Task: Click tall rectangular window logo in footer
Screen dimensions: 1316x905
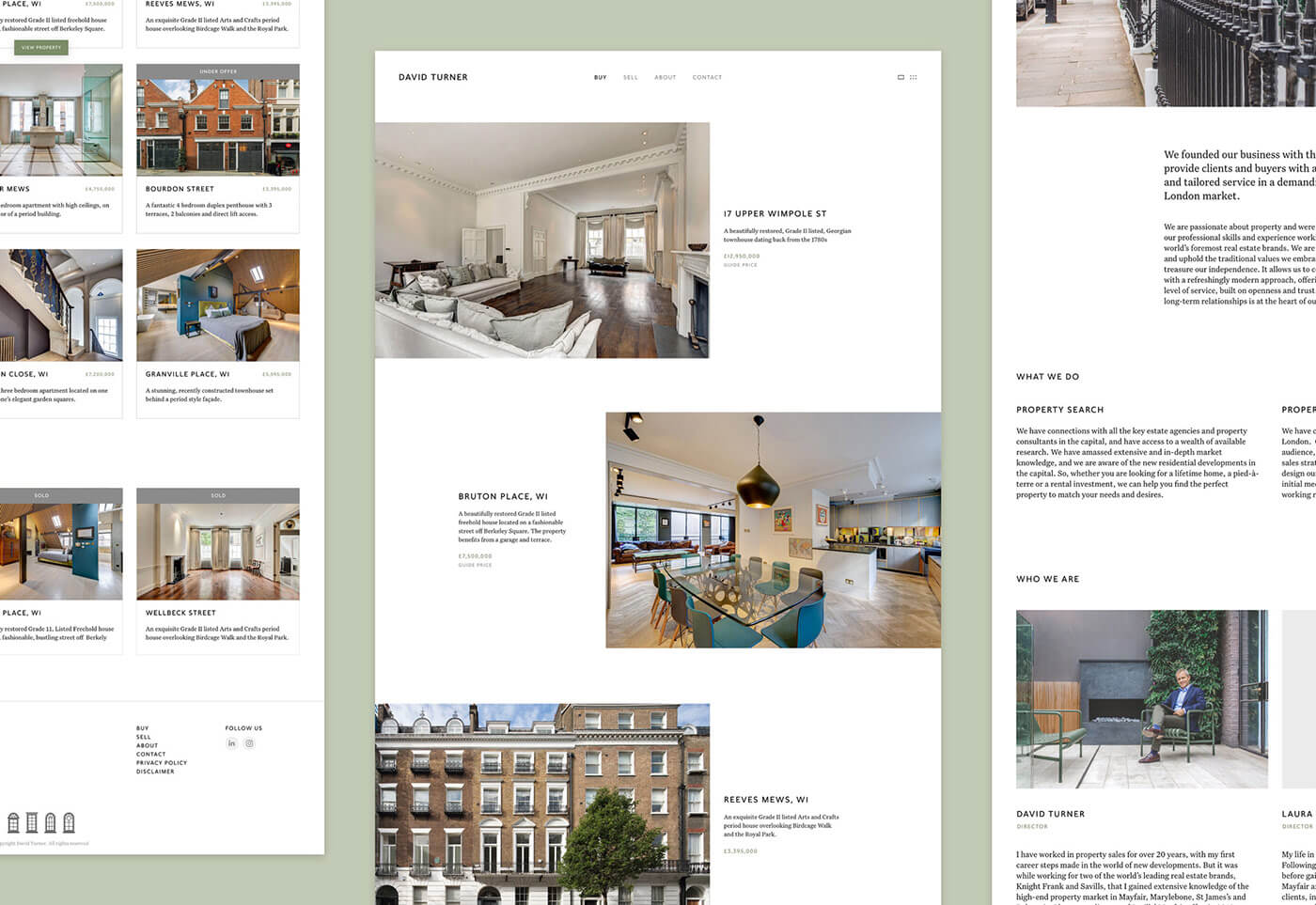Action: [x=32, y=823]
